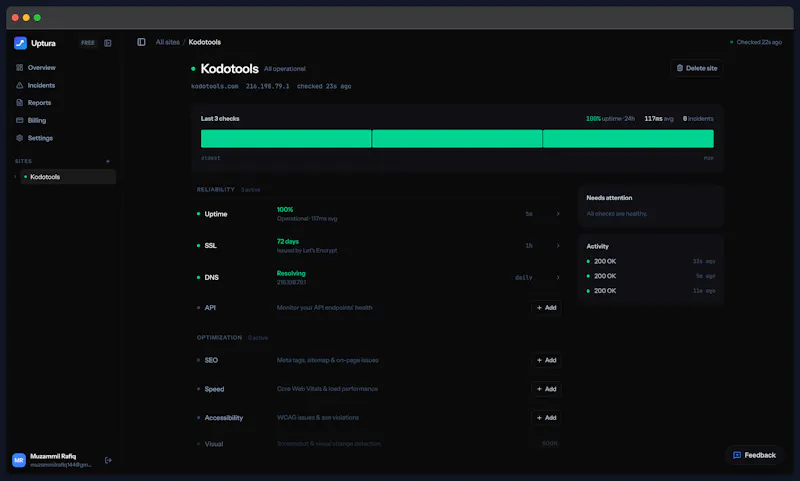Viewport: 800px width, 481px height.
Task: Expand the Kodotools site tree chevron
Action: (15, 177)
